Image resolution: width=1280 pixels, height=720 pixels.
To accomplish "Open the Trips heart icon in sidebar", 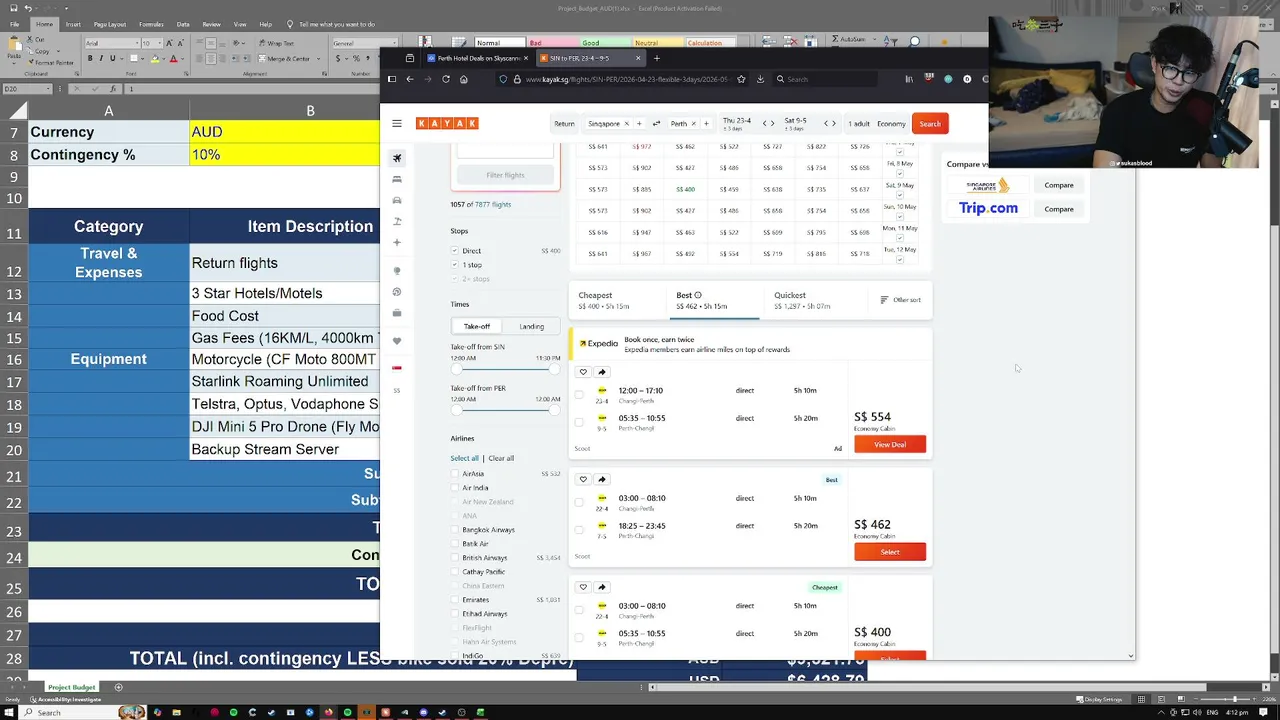I will coord(397,341).
